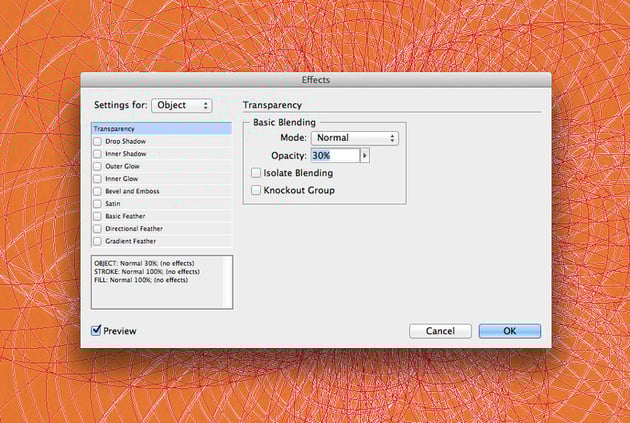Tick the Outer Glow checkbox
The width and height of the screenshot is (630, 423).
(97, 166)
